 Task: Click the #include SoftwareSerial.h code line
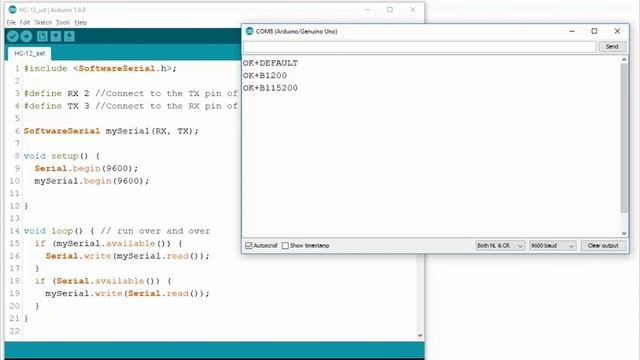click(100, 69)
